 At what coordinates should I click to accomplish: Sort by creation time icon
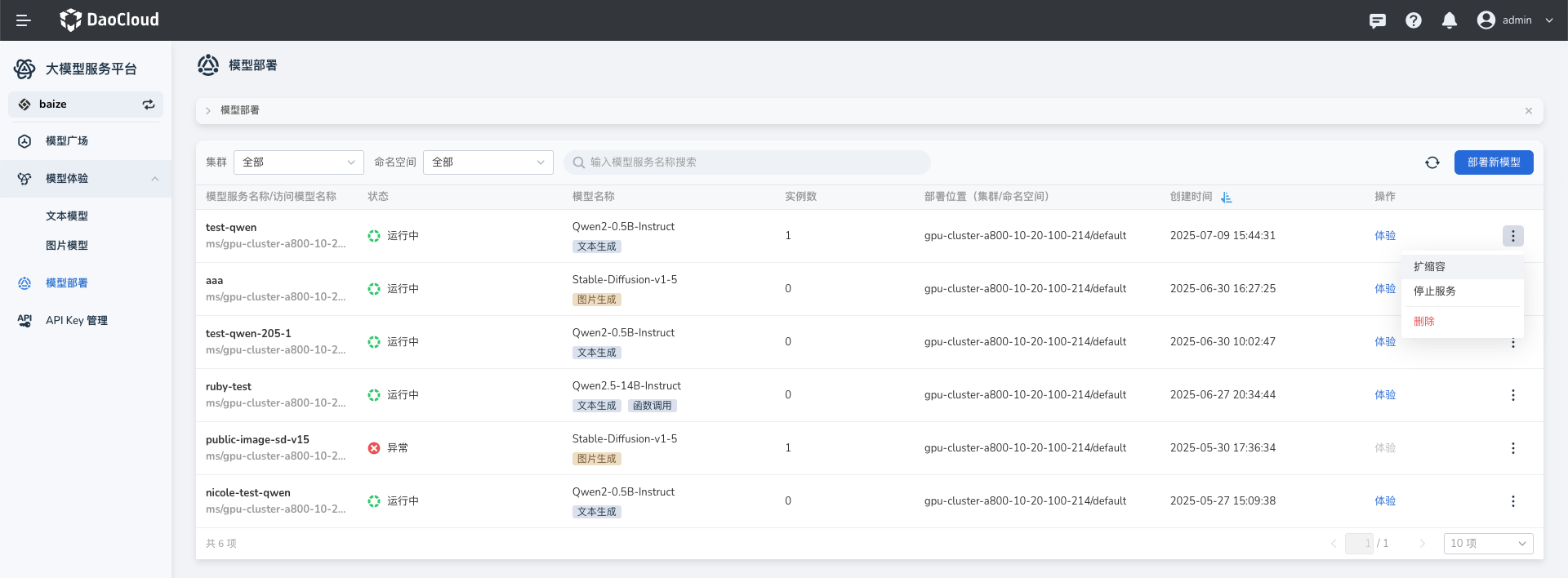click(1226, 198)
